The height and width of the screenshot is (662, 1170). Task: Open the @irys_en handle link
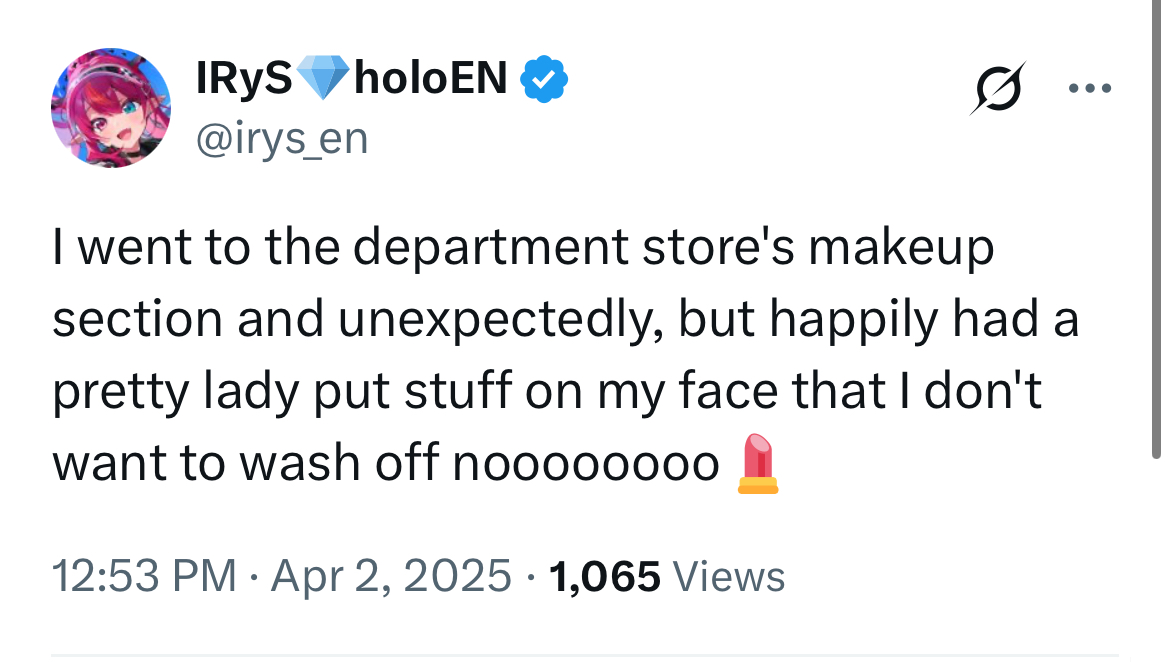[283, 139]
